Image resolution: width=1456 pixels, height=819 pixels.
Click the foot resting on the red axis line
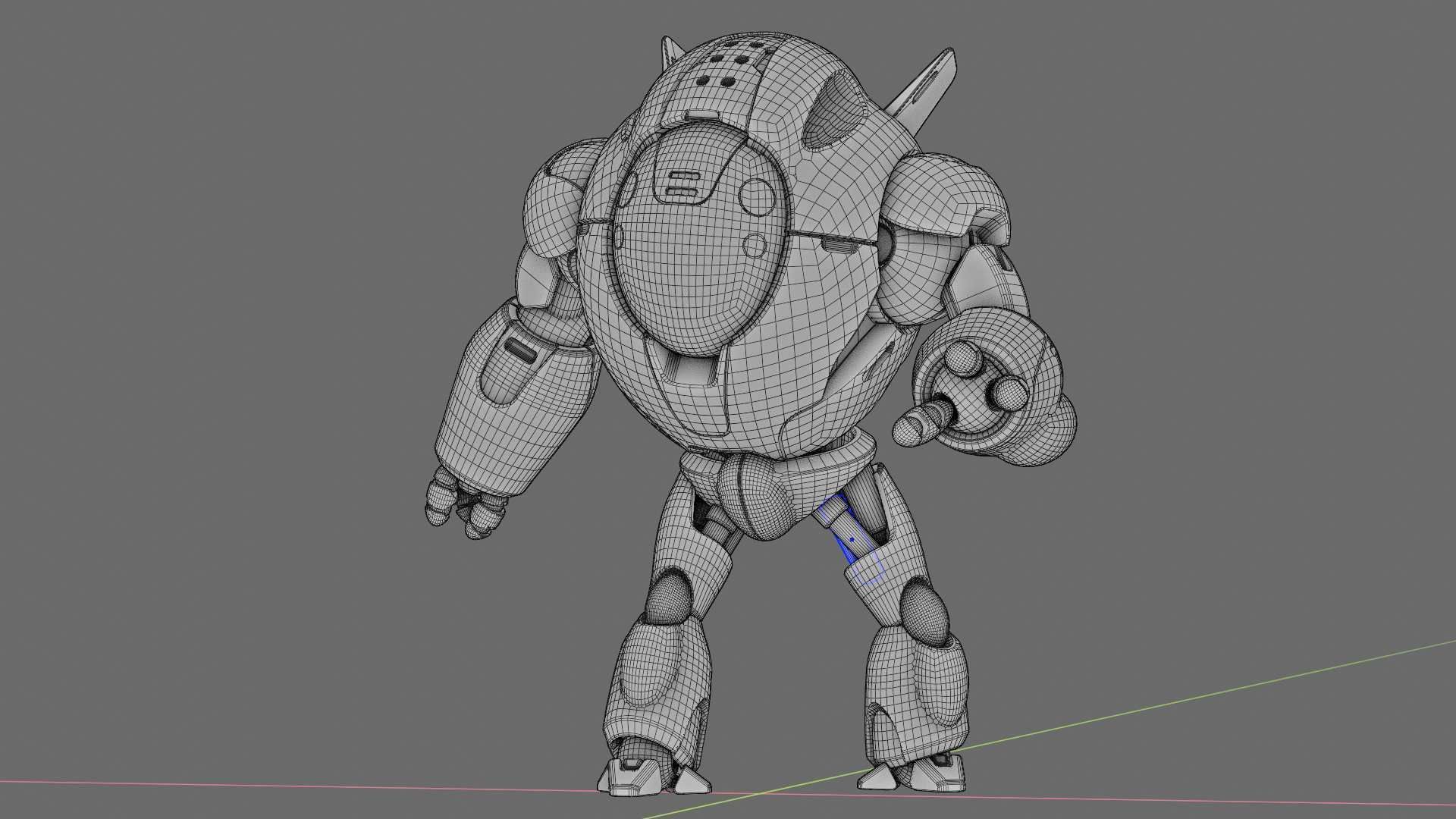coord(653,775)
